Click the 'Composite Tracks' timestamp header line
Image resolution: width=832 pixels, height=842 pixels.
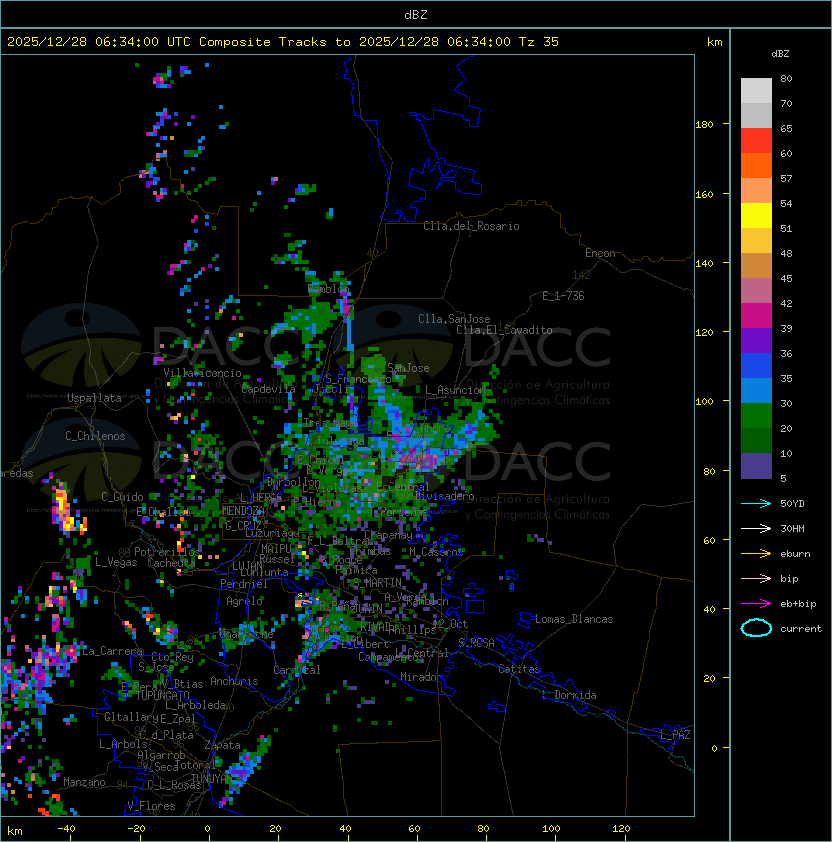(x=283, y=42)
